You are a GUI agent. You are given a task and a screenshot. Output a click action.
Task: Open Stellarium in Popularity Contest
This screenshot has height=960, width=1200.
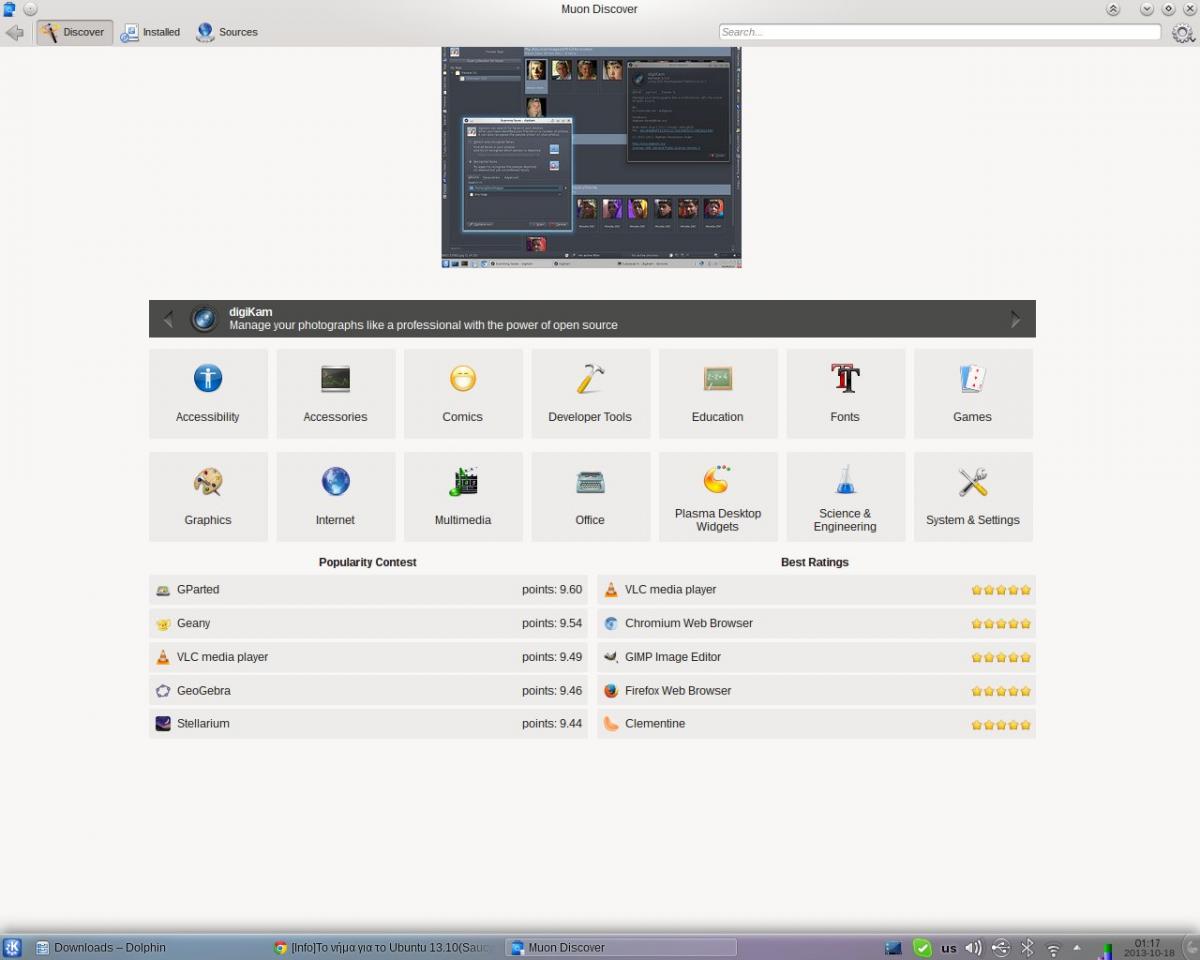(368, 724)
